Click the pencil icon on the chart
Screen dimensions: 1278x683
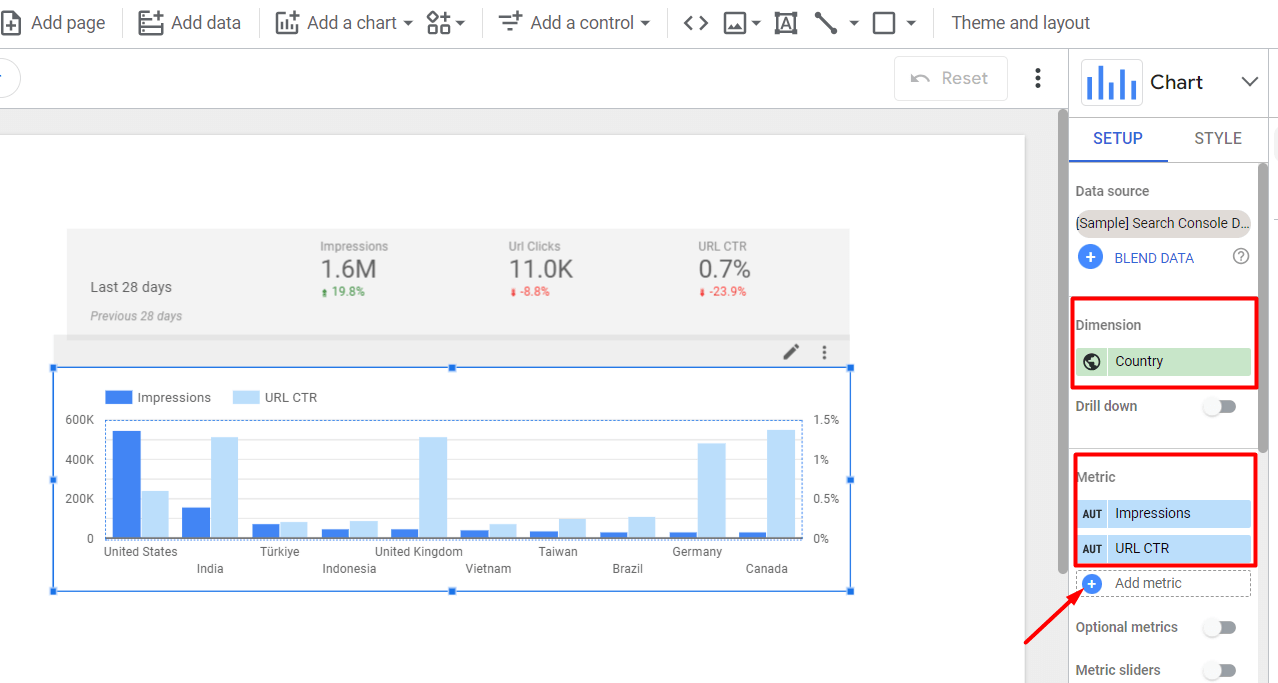pyautogui.click(x=791, y=352)
